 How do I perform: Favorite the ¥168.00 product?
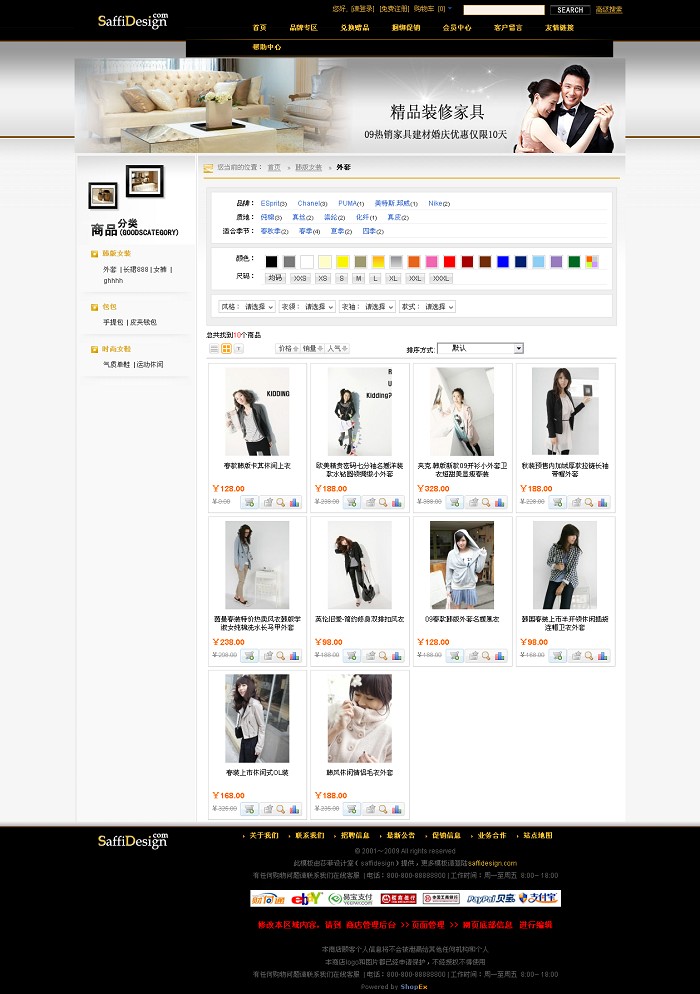coord(268,809)
